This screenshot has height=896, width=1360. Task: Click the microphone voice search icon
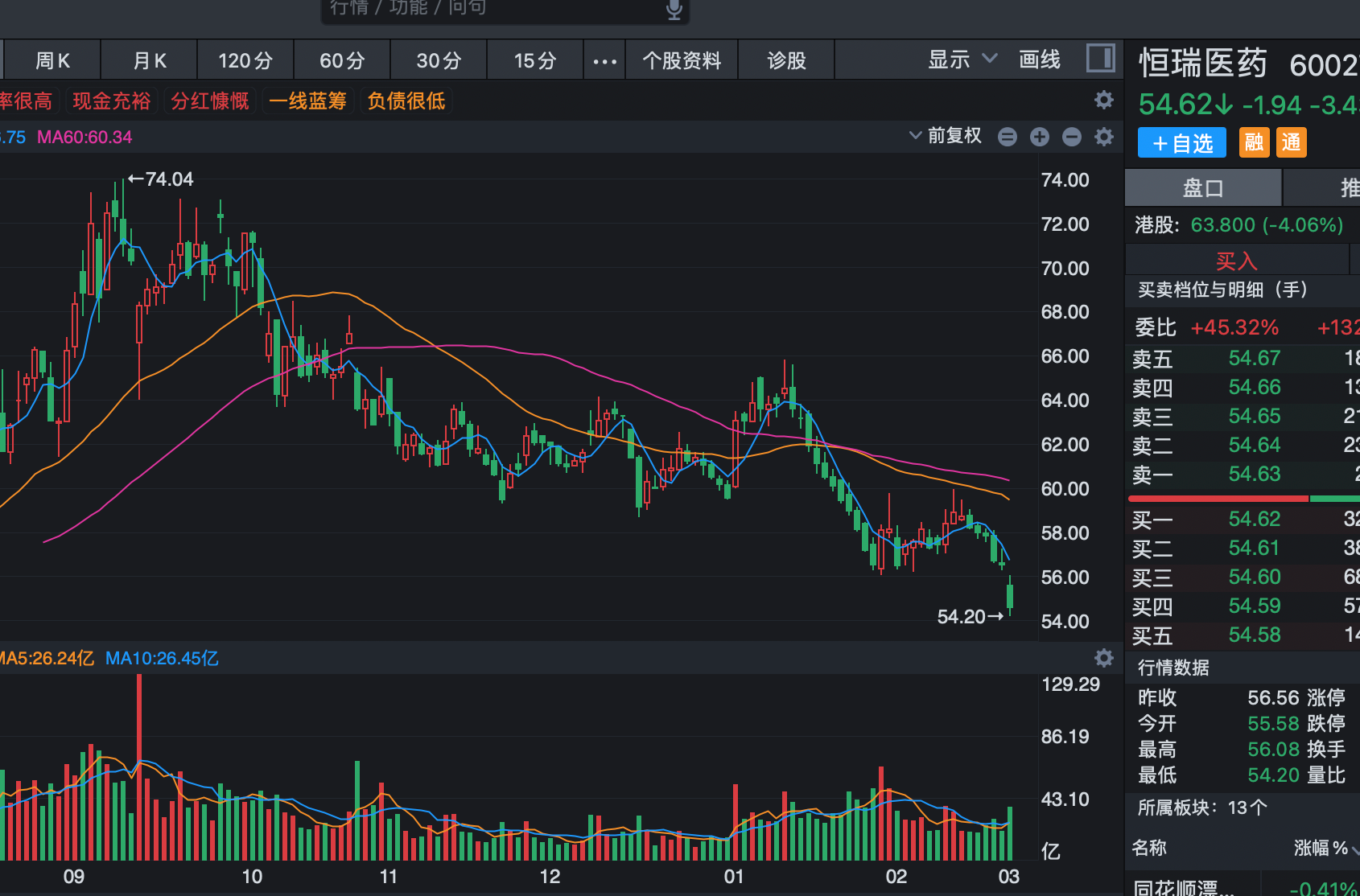click(674, 10)
